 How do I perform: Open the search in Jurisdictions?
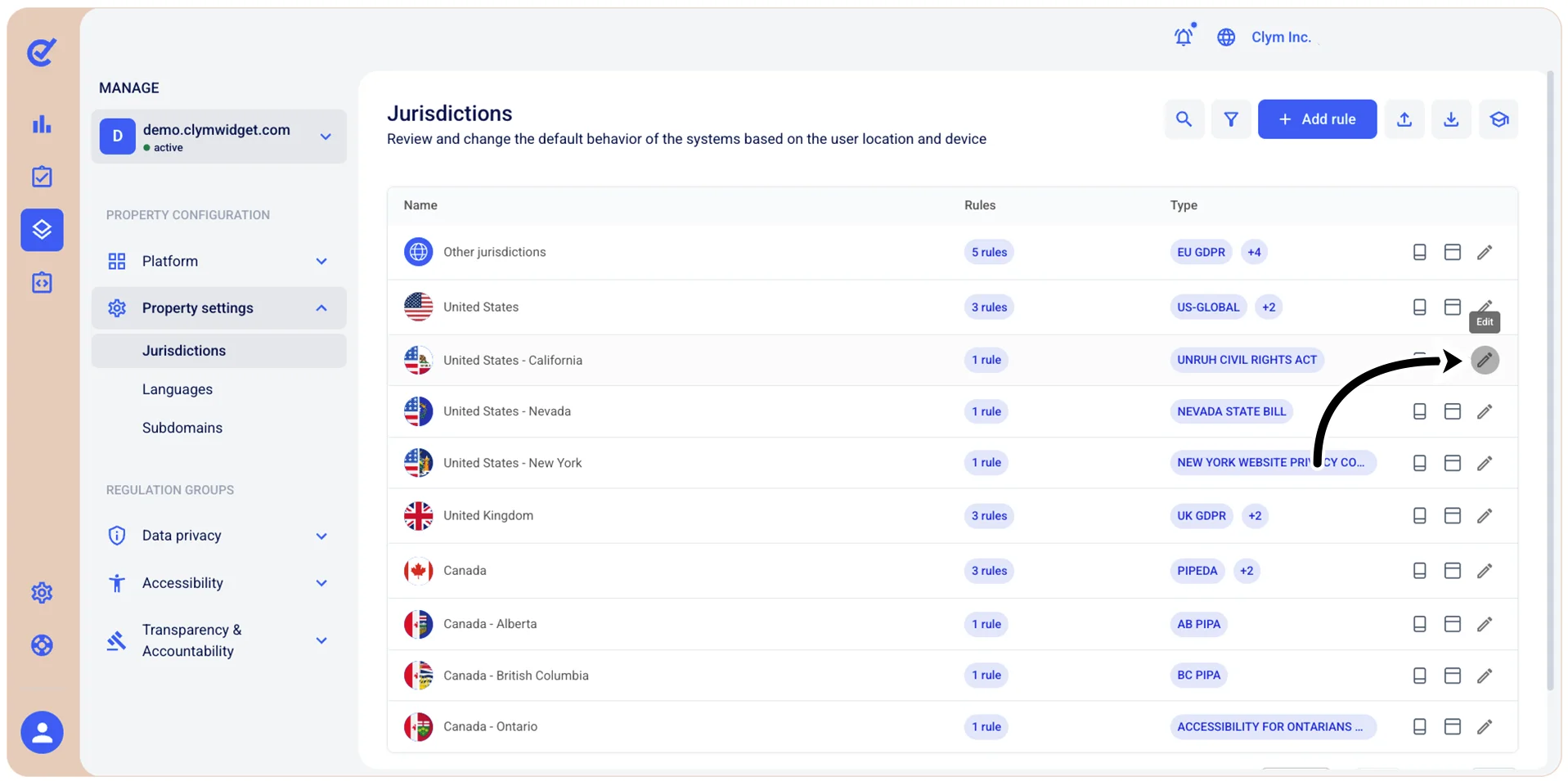click(x=1184, y=119)
